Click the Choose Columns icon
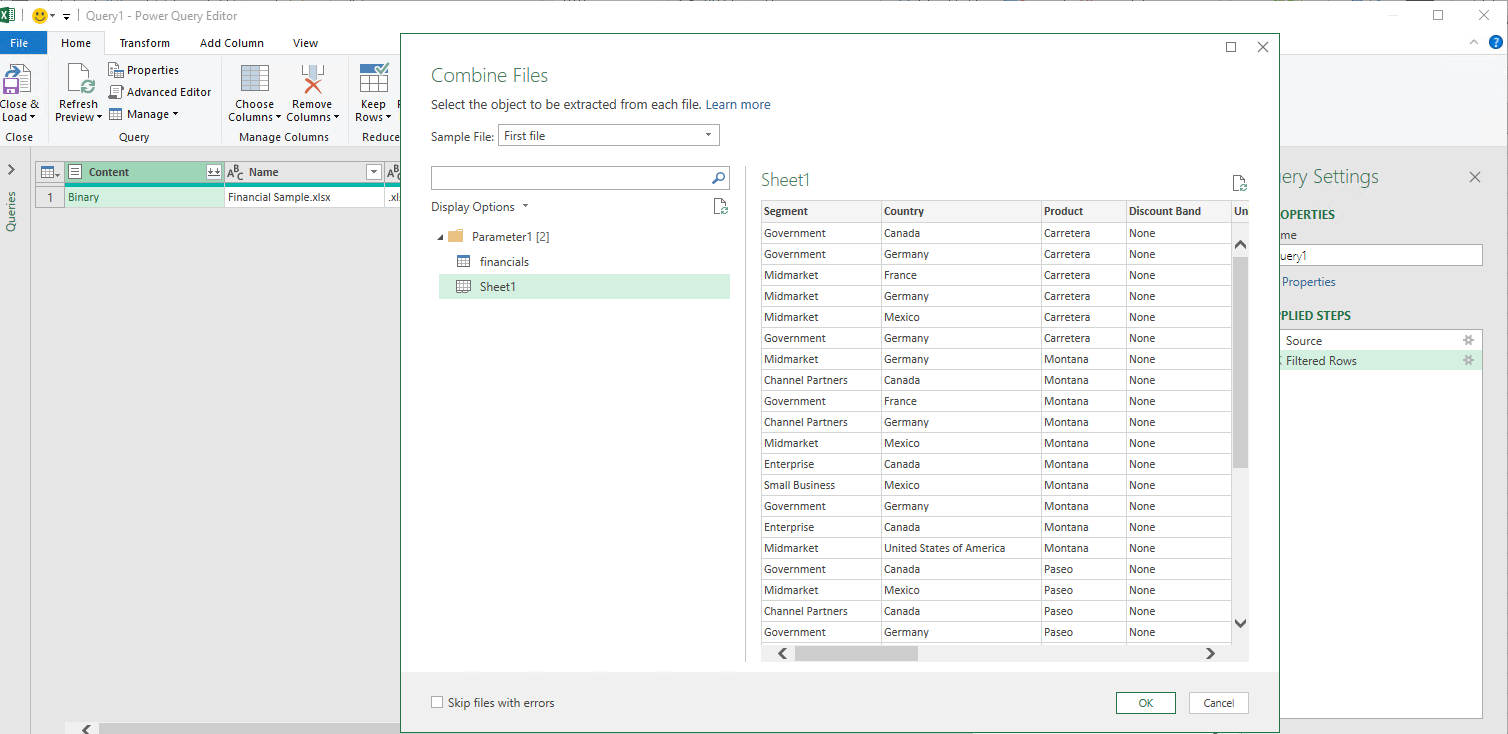 tap(255, 79)
